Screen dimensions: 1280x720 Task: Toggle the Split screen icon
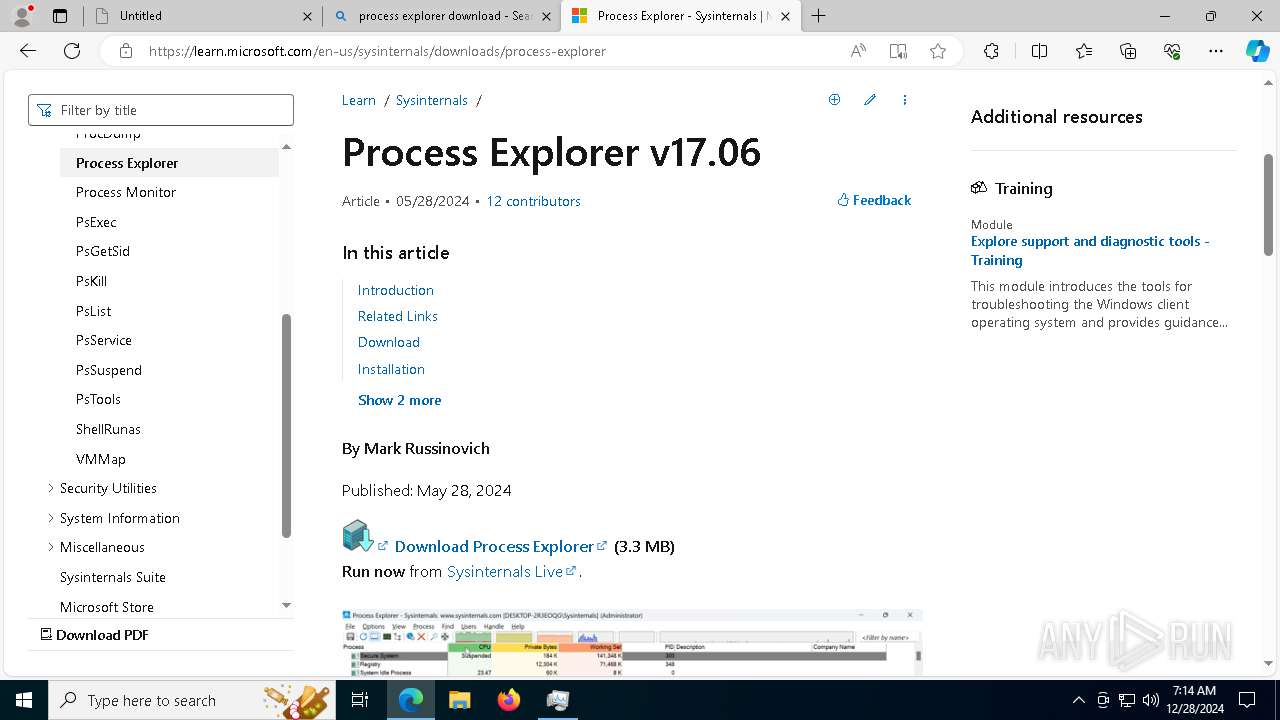(x=1039, y=51)
